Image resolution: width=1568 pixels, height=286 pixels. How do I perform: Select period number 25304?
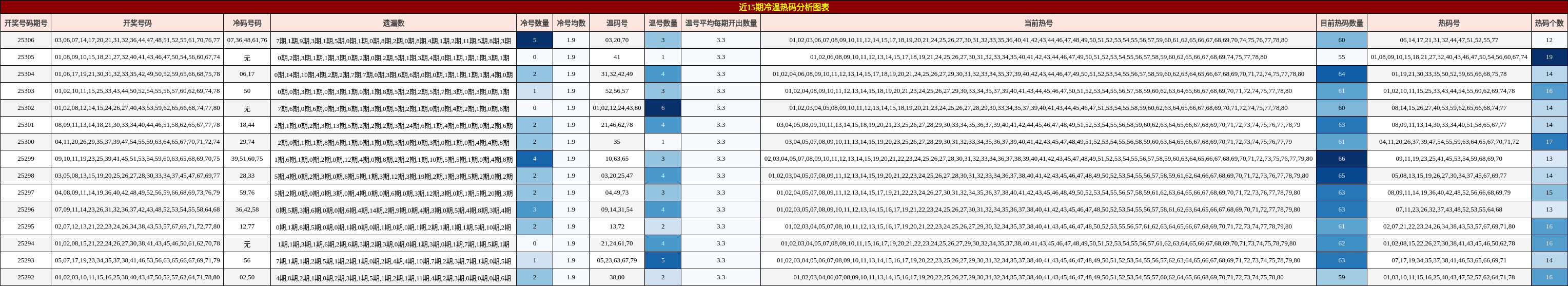[26, 74]
